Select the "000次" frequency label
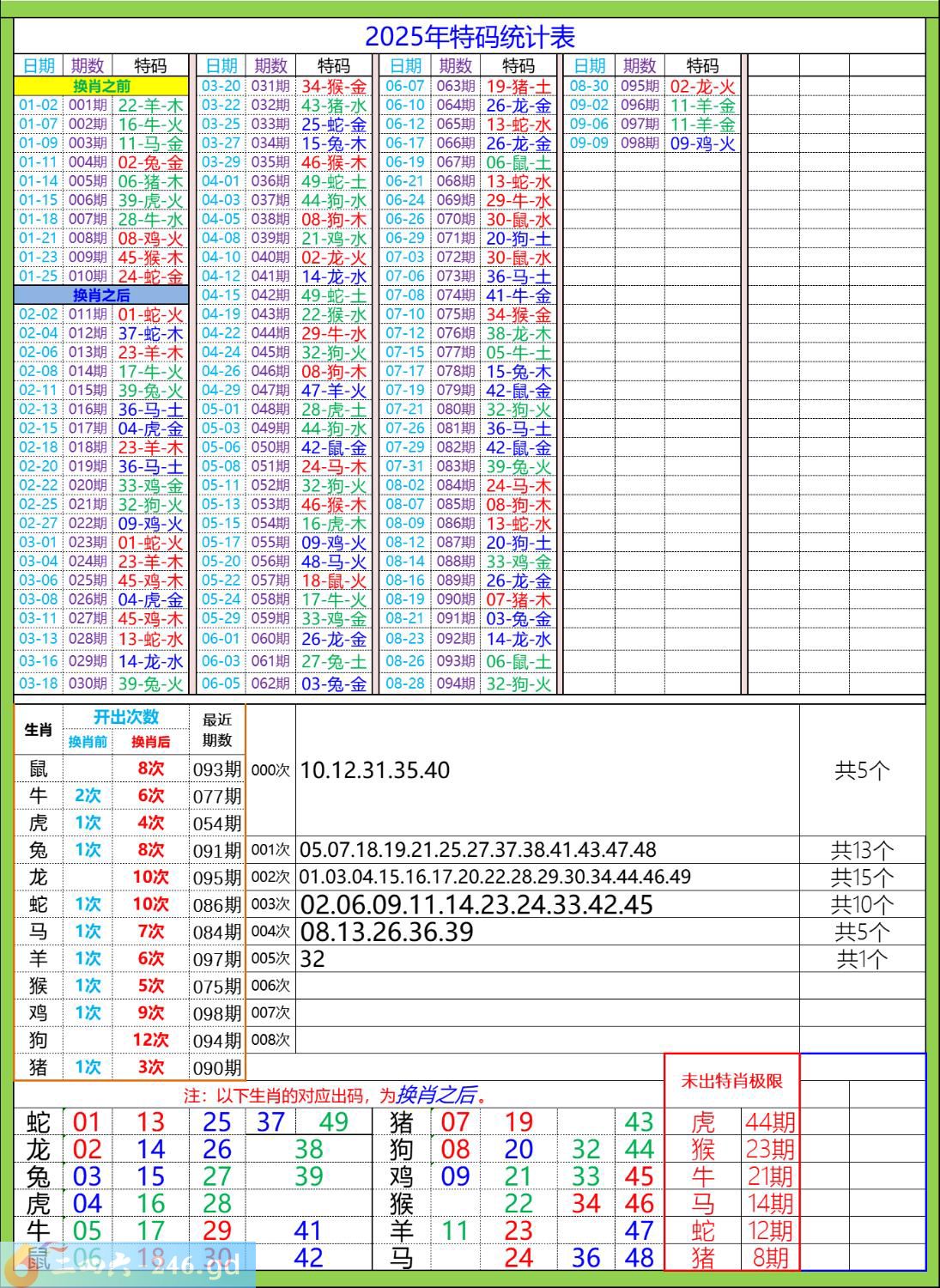940x1288 pixels. pos(270,770)
